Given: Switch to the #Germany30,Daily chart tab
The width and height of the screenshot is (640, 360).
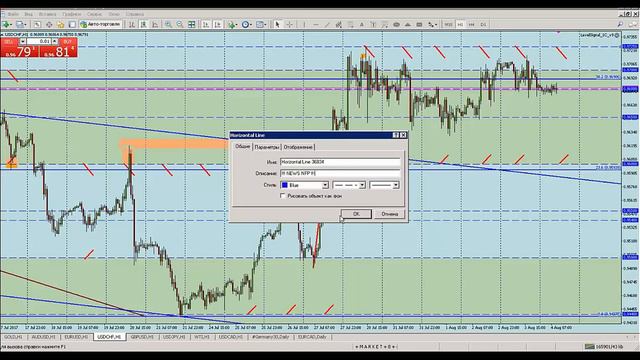Looking at the screenshot, I should click(x=270, y=337).
